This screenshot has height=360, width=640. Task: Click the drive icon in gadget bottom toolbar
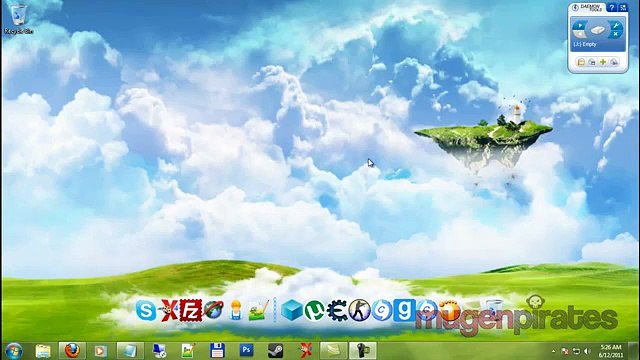[x=592, y=62]
